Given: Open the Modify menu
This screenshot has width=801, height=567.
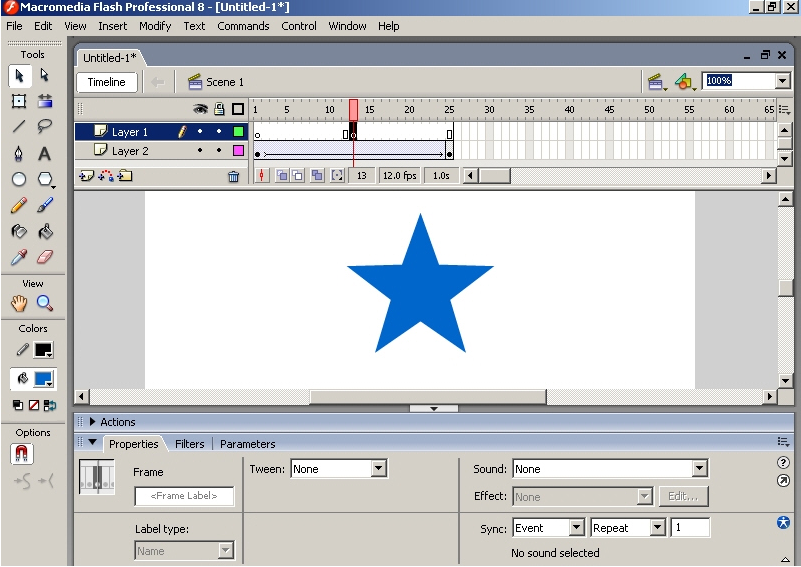Looking at the screenshot, I should pos(155,26).
